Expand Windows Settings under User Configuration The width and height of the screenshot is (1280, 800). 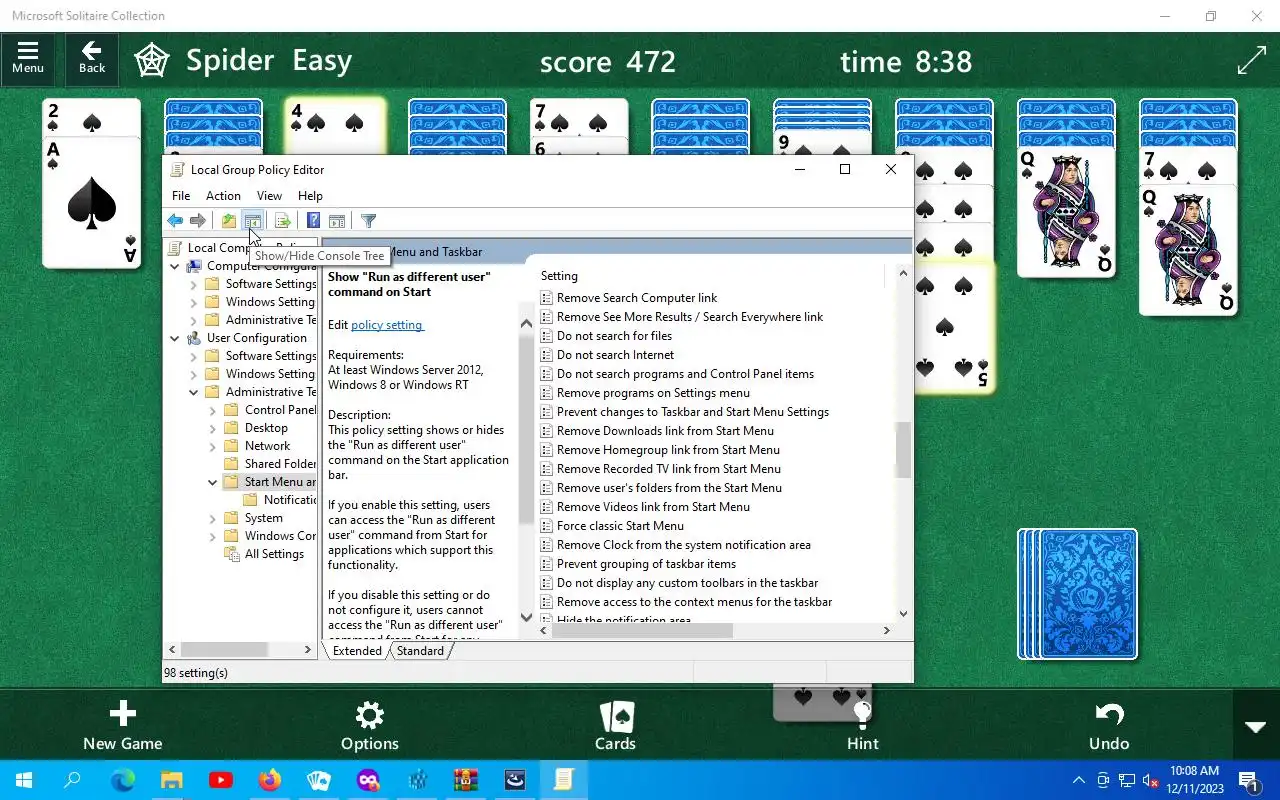pos(194,374)
